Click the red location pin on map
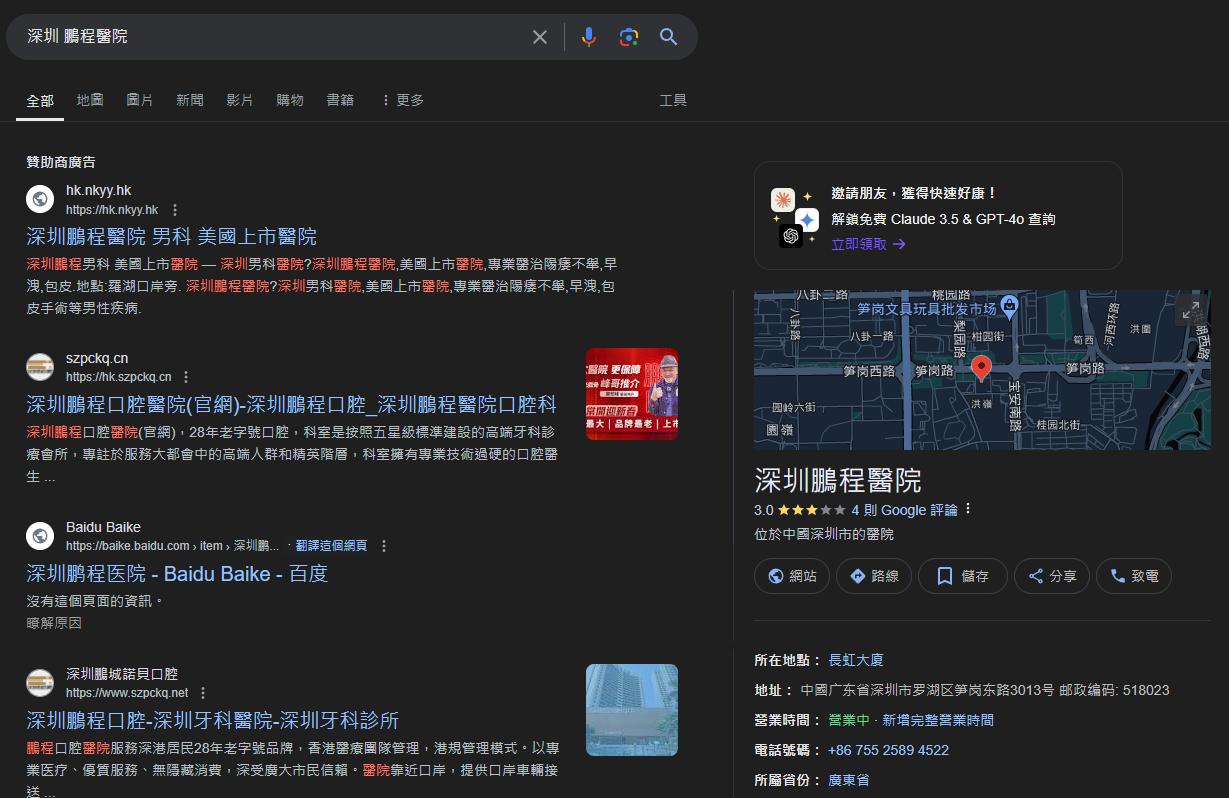 pyautogui.click(x=982, y=369)
